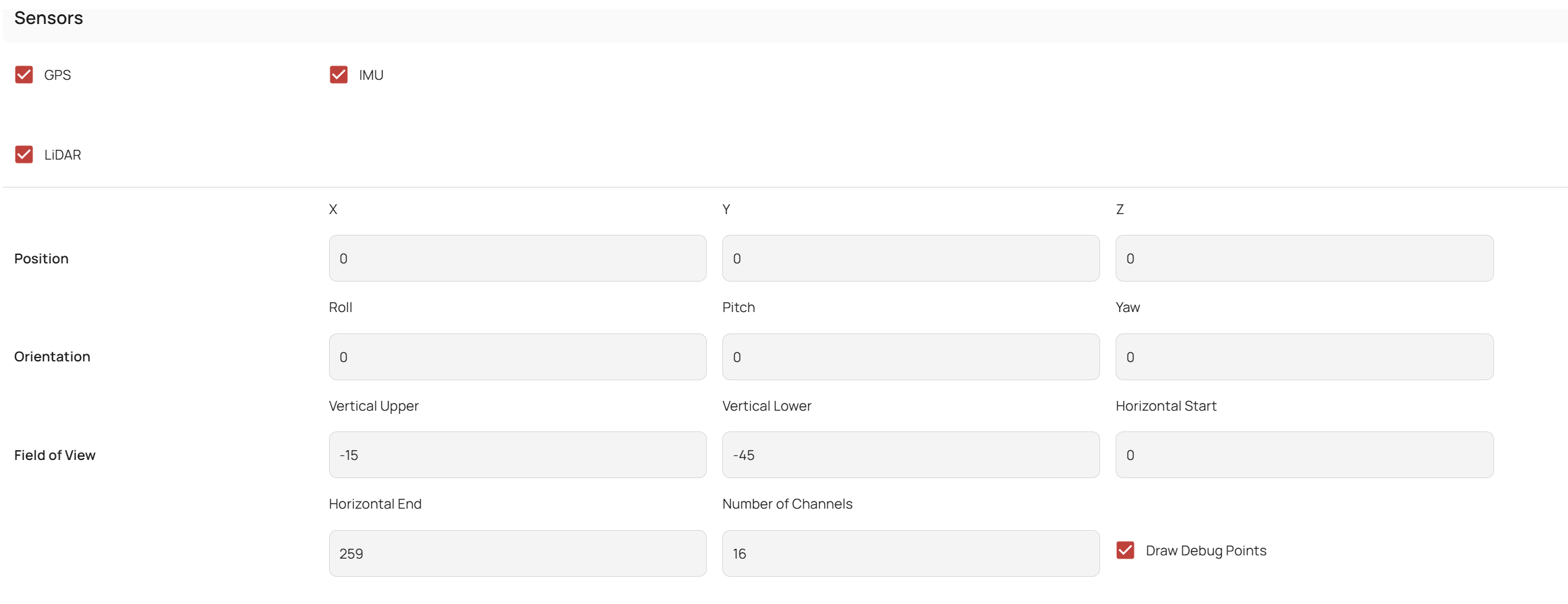The height and width of the screenshot is (604, 1568).
Task: Turn off Draw Debug Points
Action: pyautogui.click(x=1125, y=550)
